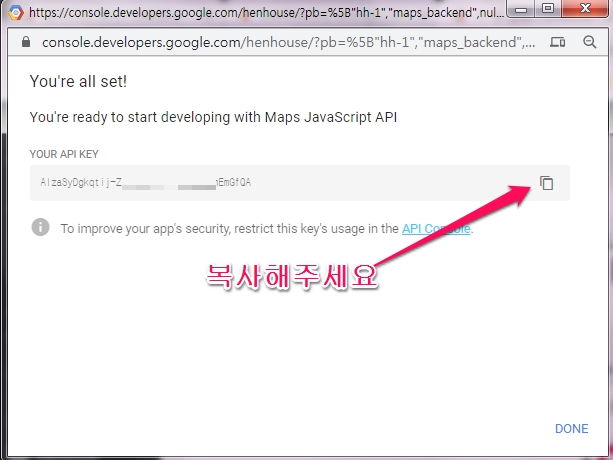Click the pink Korean 복사해주세요 annotation

pyautogui.click(x=292, y=277)
